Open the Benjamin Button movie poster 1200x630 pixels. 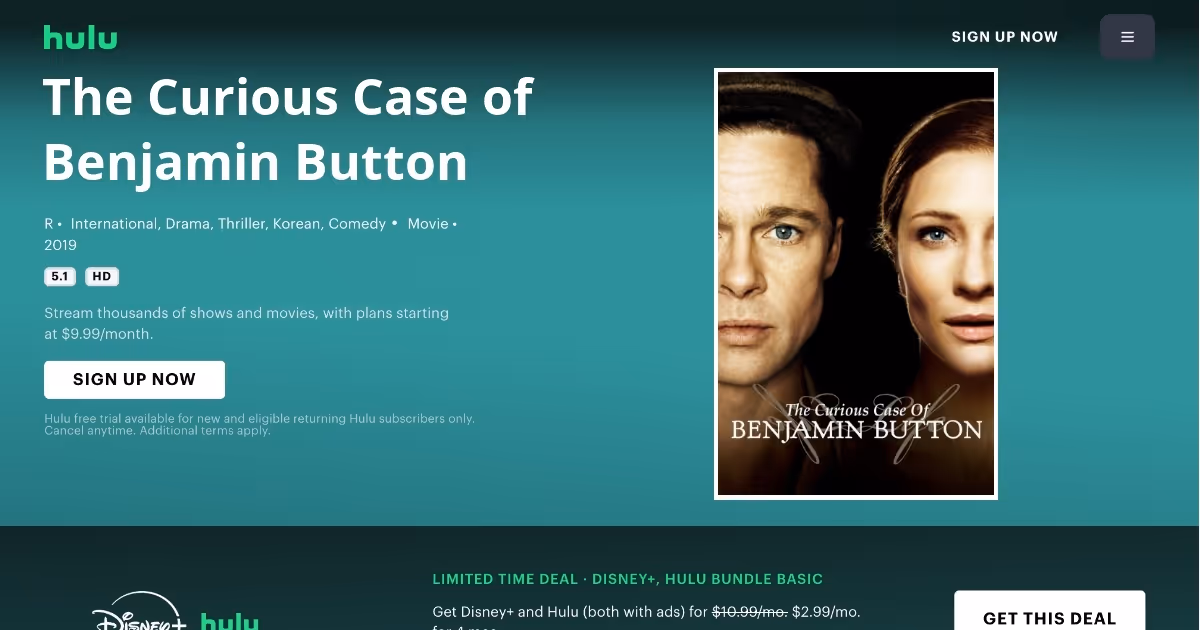point(856,284)
